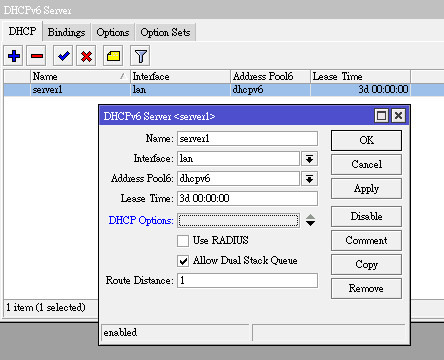Focus the Name input field
This screenshot has height=360, width=444.
point(247,139)
